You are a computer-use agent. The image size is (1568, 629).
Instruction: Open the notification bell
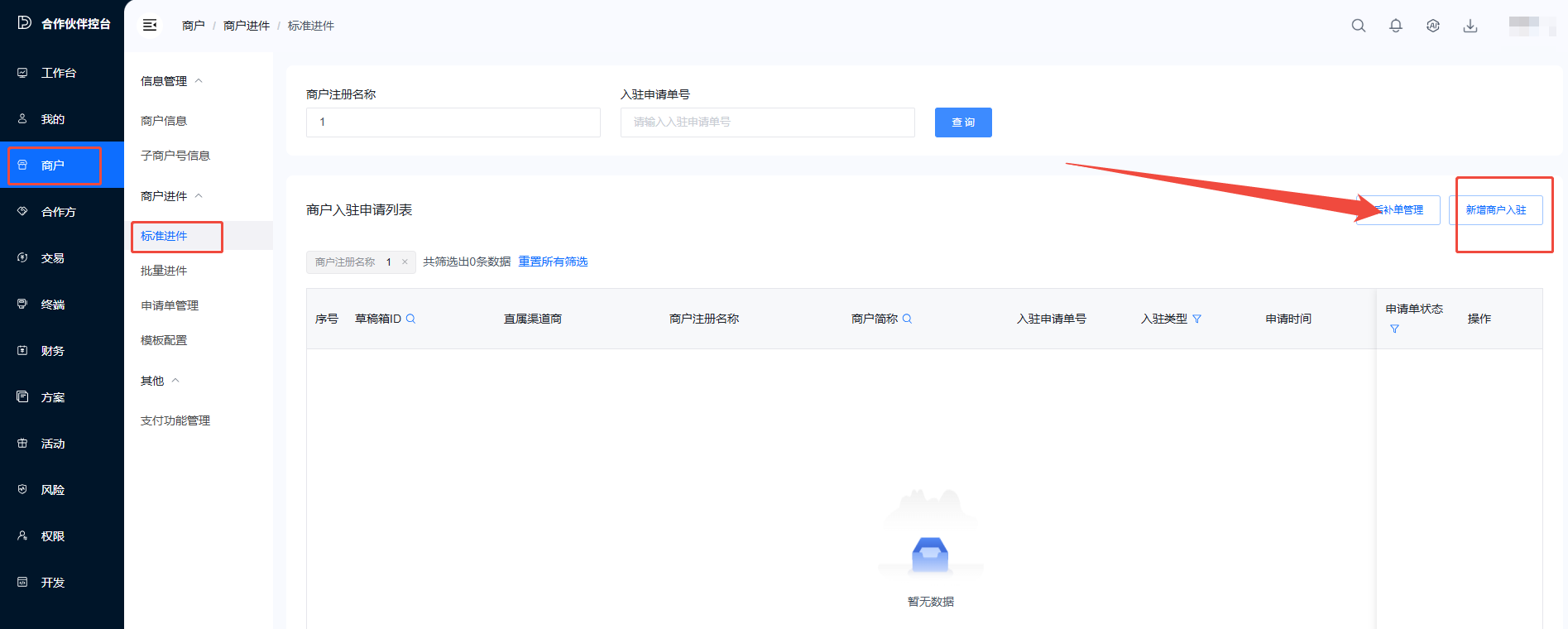click(1395, 26)
